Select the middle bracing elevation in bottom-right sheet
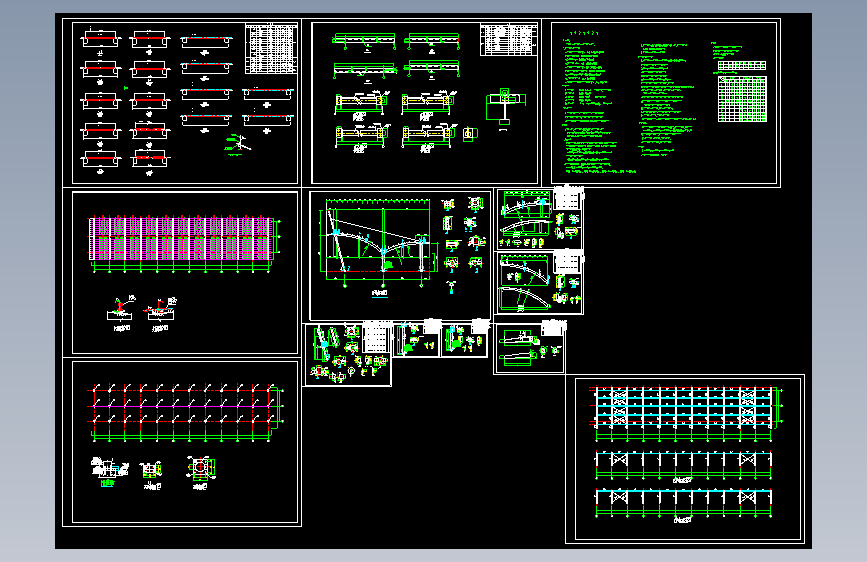The height and width of the screenshot is (562, 867). point(683,465)
